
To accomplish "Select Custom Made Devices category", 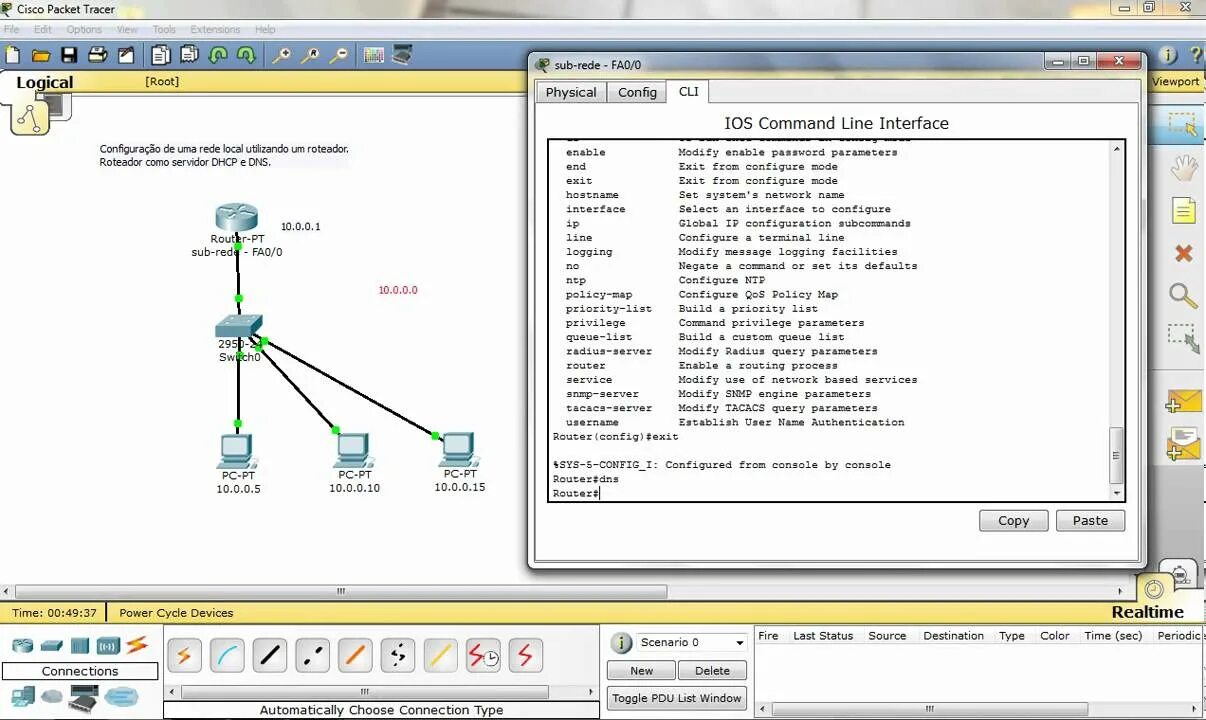I will coord(83,698).
